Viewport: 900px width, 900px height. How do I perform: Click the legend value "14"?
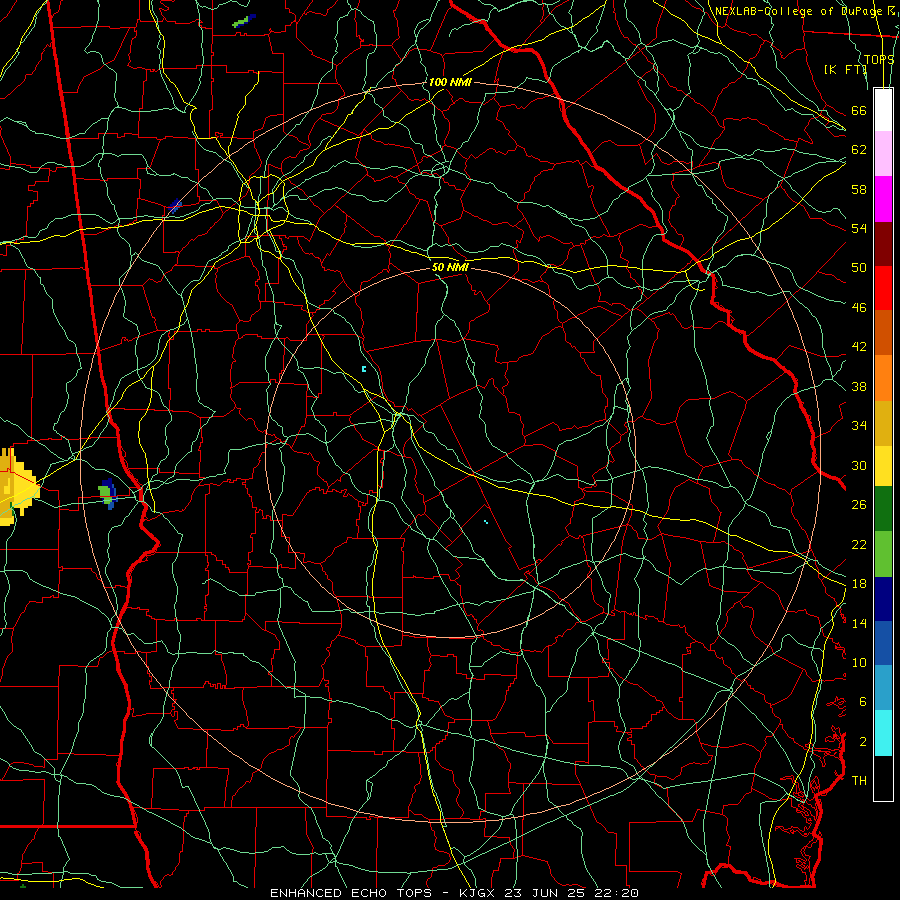coord(859,623)
